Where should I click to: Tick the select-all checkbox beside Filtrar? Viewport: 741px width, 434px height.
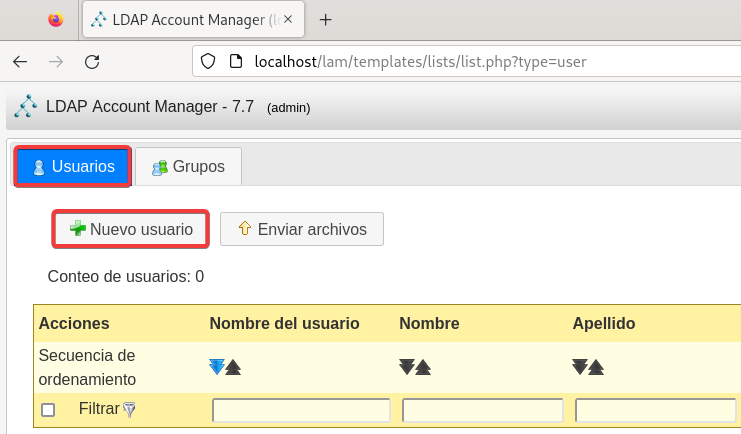click(48, 410)
